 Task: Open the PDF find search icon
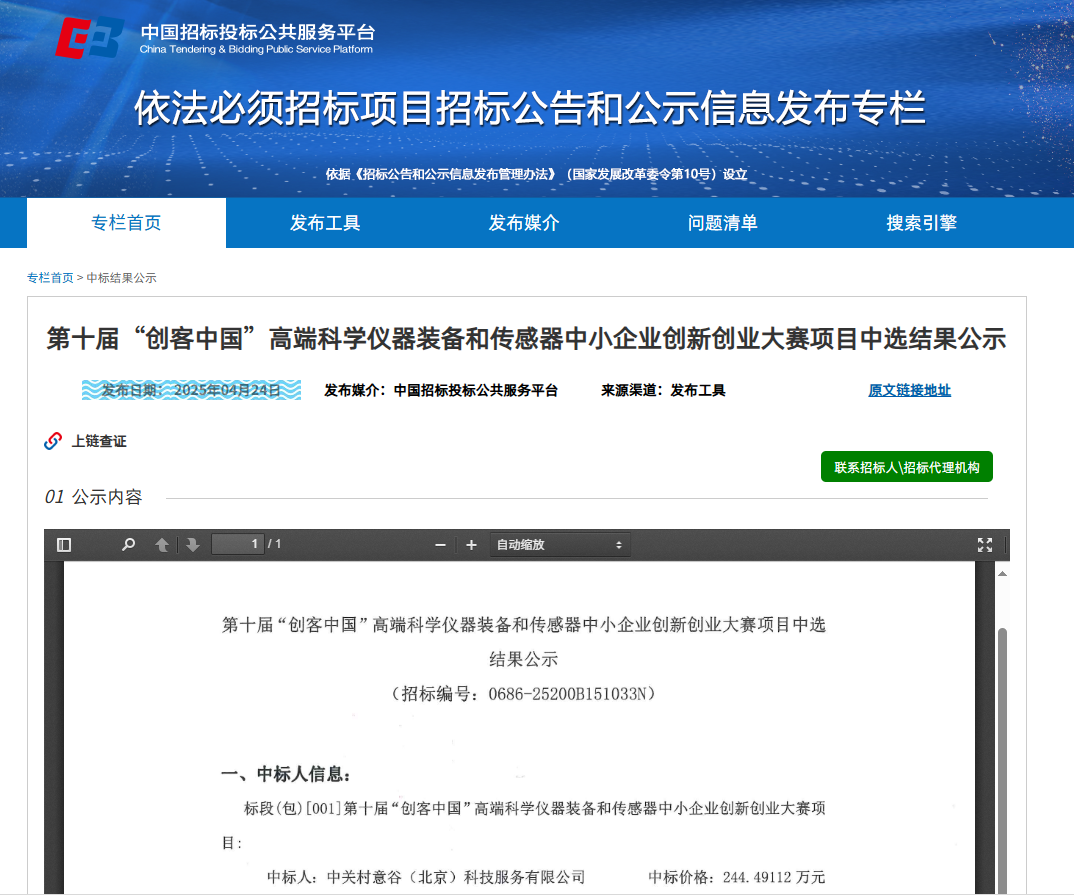(x=128, y=545)
